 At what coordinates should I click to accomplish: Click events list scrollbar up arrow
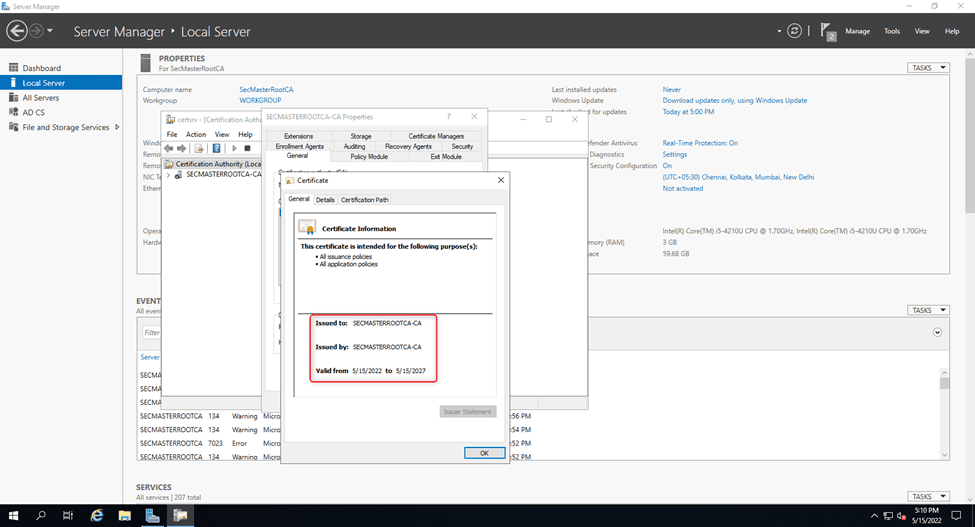click(x=945, y=373)
